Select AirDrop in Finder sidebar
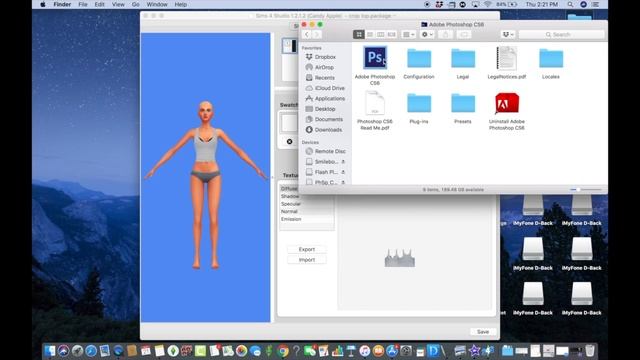The height and width of the screenshot is (360, 640). click(x=324, y=67)
